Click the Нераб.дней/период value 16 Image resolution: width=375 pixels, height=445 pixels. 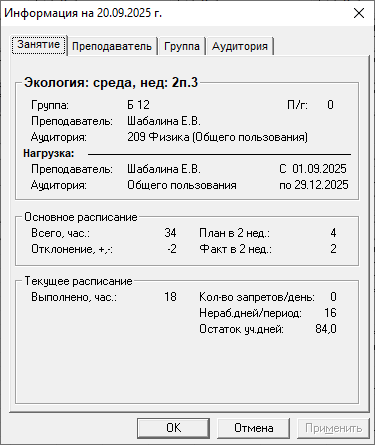pyautogui.click(x=330, y=313)
